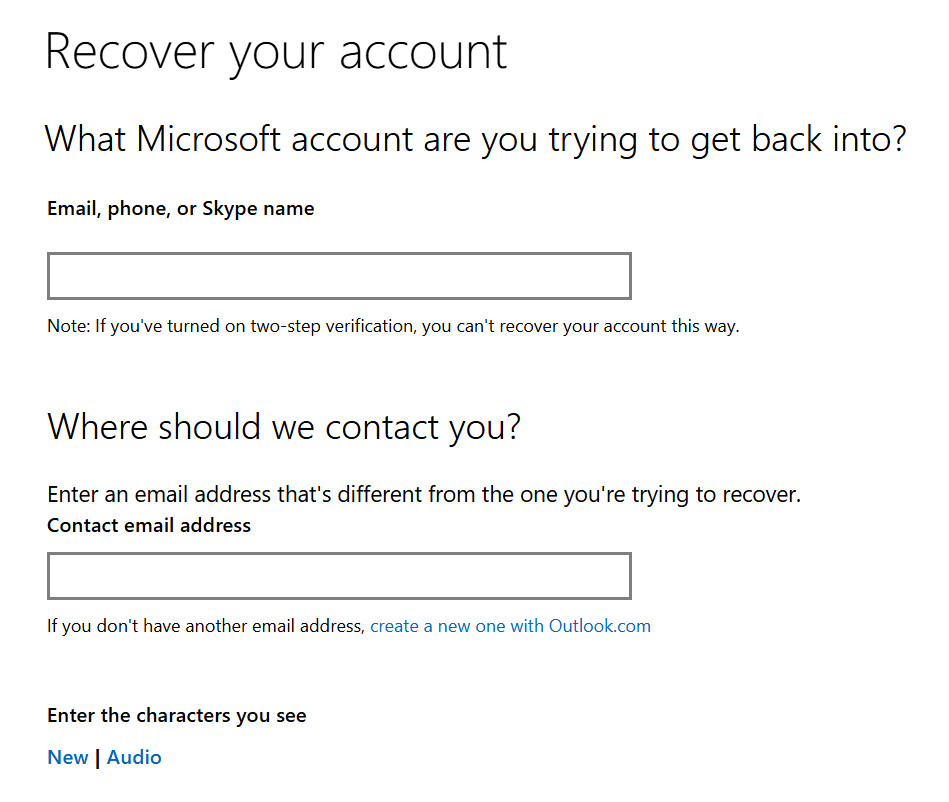
Task: Click the word "Note:" below the first field
Action: coord(69,326)
